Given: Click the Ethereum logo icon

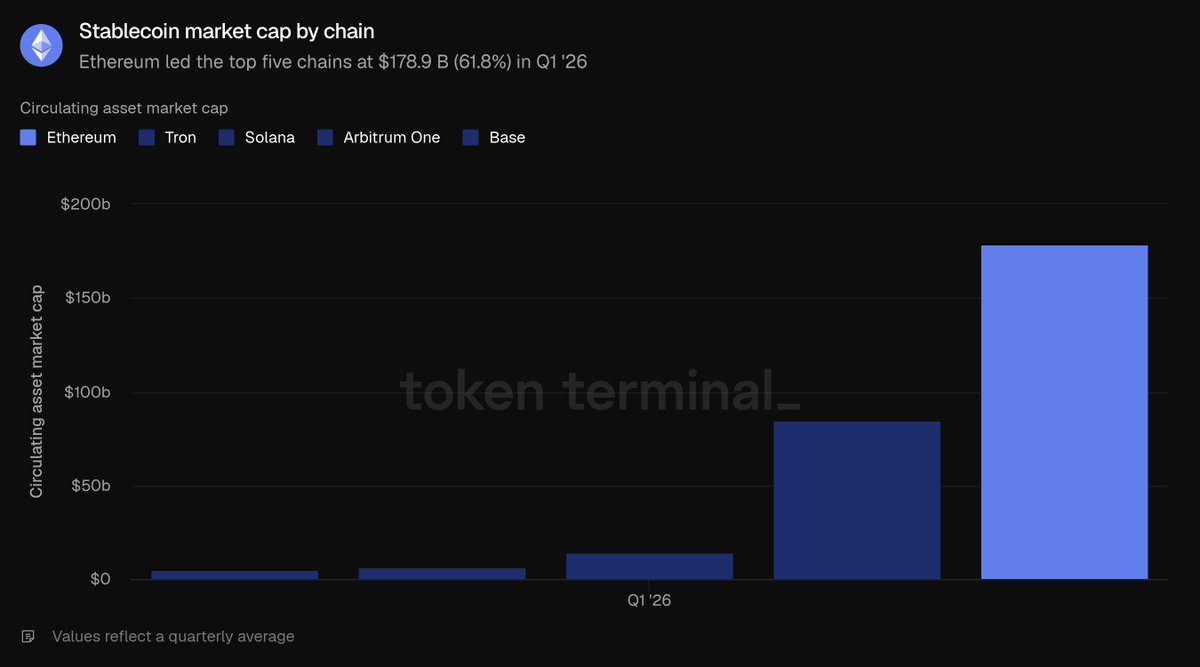Looking at the screenshot, I should (42, 46).
